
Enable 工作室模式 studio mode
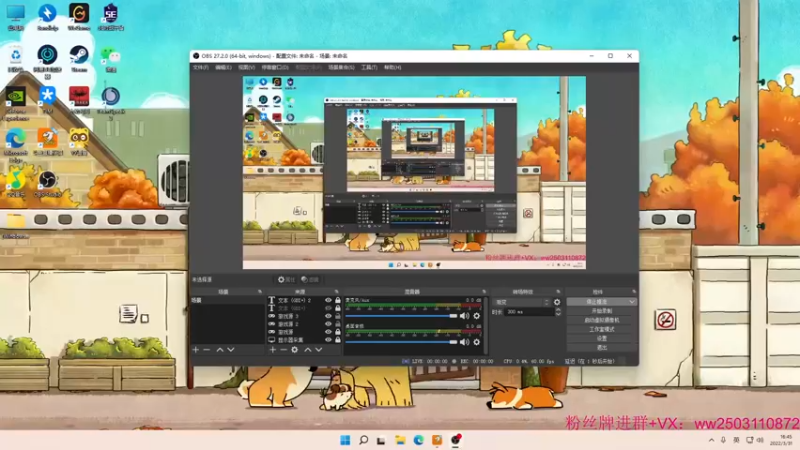pos(602,329)
